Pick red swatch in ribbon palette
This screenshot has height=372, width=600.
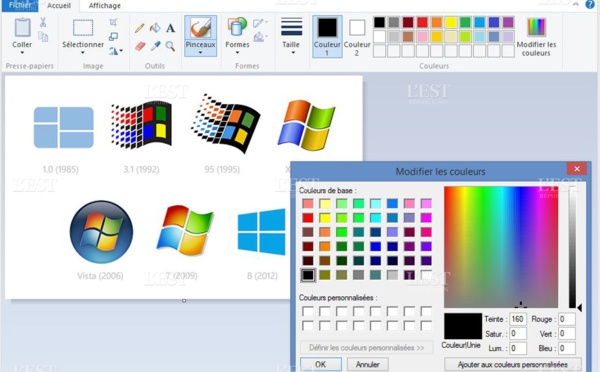(x=422, y=22)
